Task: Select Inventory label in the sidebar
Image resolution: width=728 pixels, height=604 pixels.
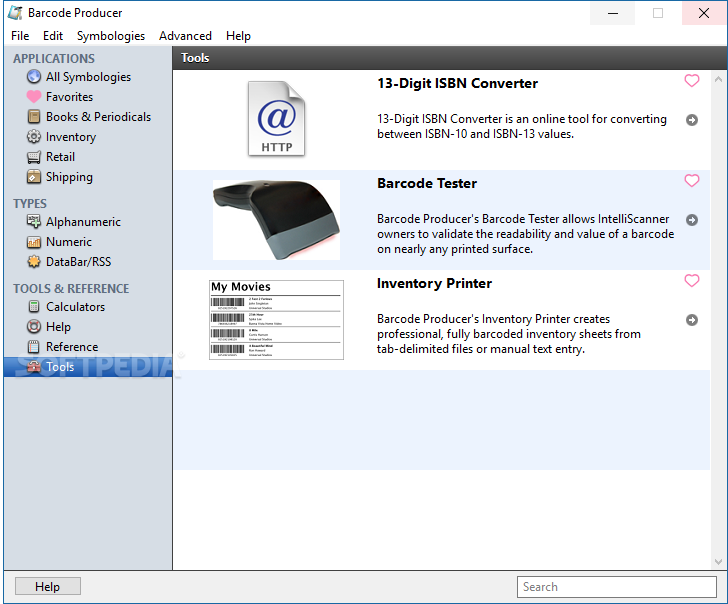Action: (x=71, y=137)
